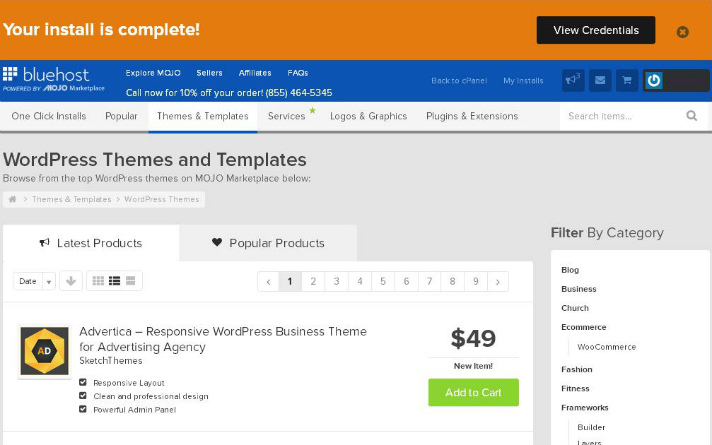Click the Responsive Layout checkbox
The width and height of the screenshot is (712, 445).
(x=83, y=382)
